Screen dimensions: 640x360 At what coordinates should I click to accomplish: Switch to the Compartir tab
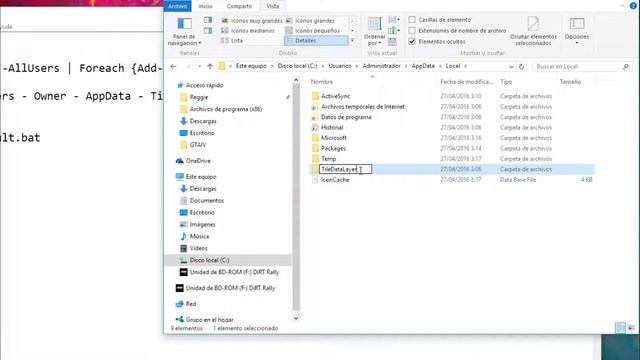[239, 6]
